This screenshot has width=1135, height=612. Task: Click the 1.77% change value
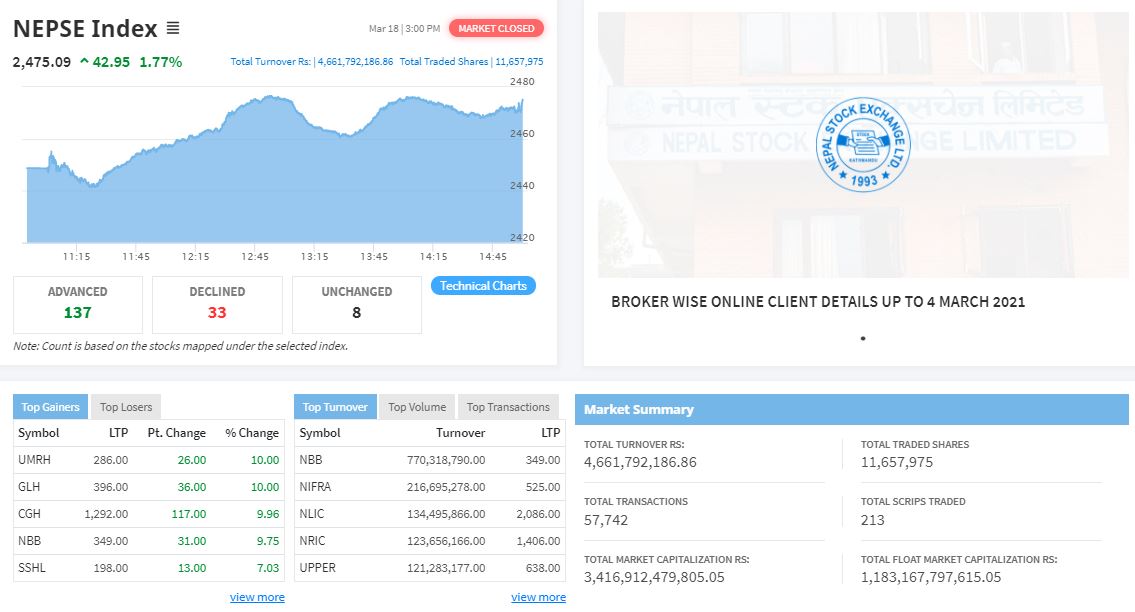tap(161, 62)
